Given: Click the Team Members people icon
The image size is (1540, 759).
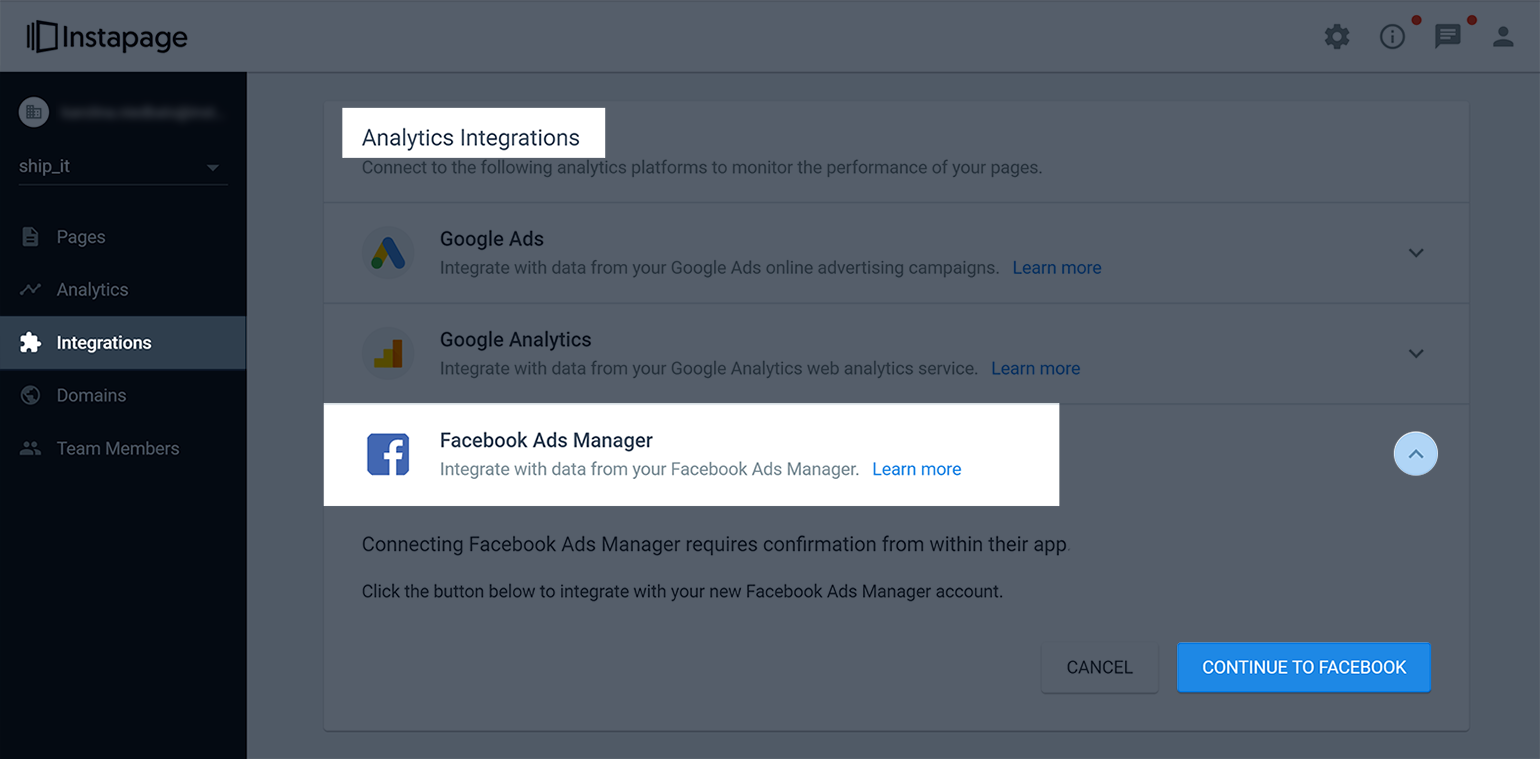Looking at the screenshot, I should click(31, 449).
